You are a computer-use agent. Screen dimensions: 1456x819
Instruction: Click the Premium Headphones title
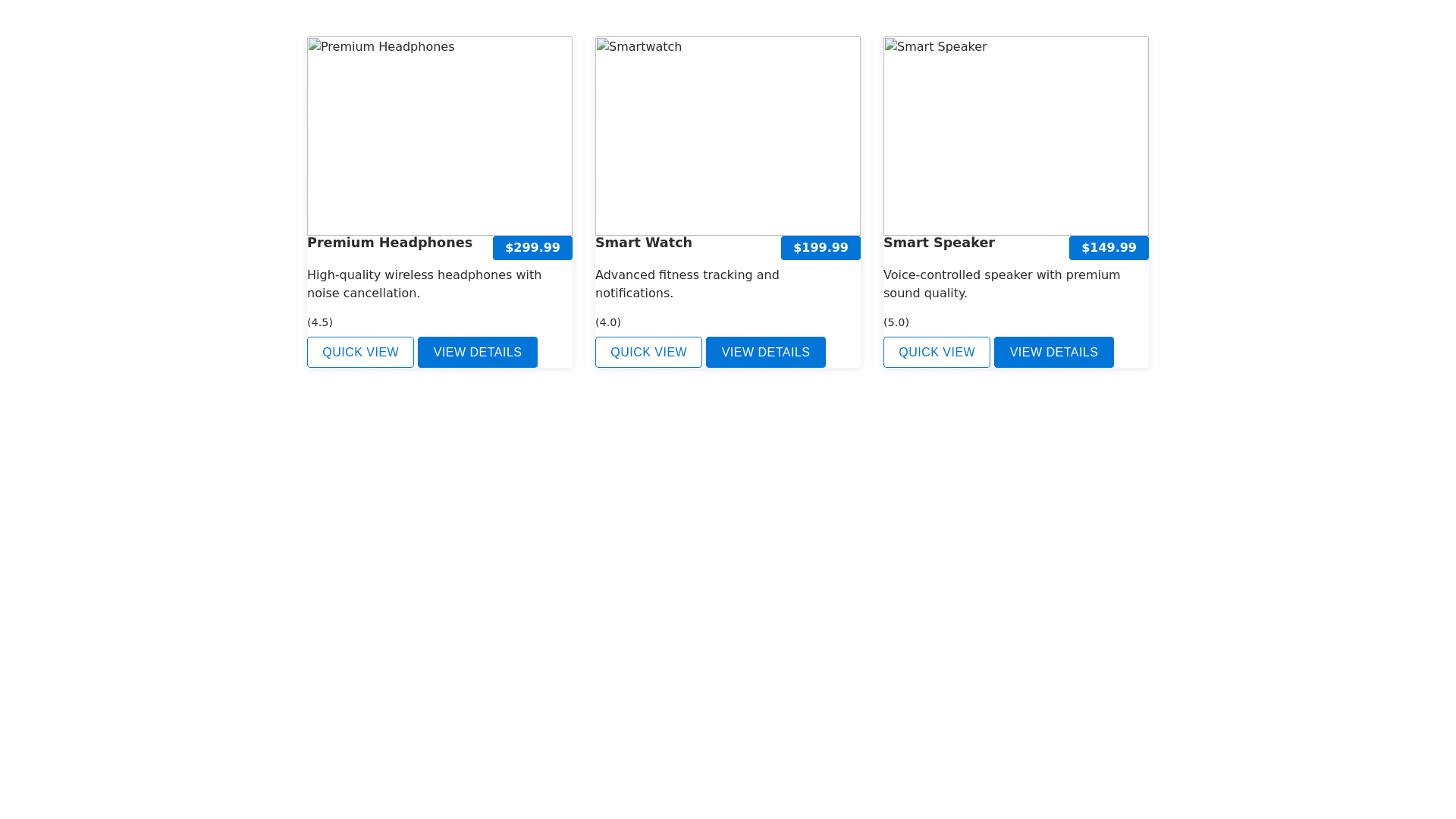pyautogui.click(x=390, y=243)
